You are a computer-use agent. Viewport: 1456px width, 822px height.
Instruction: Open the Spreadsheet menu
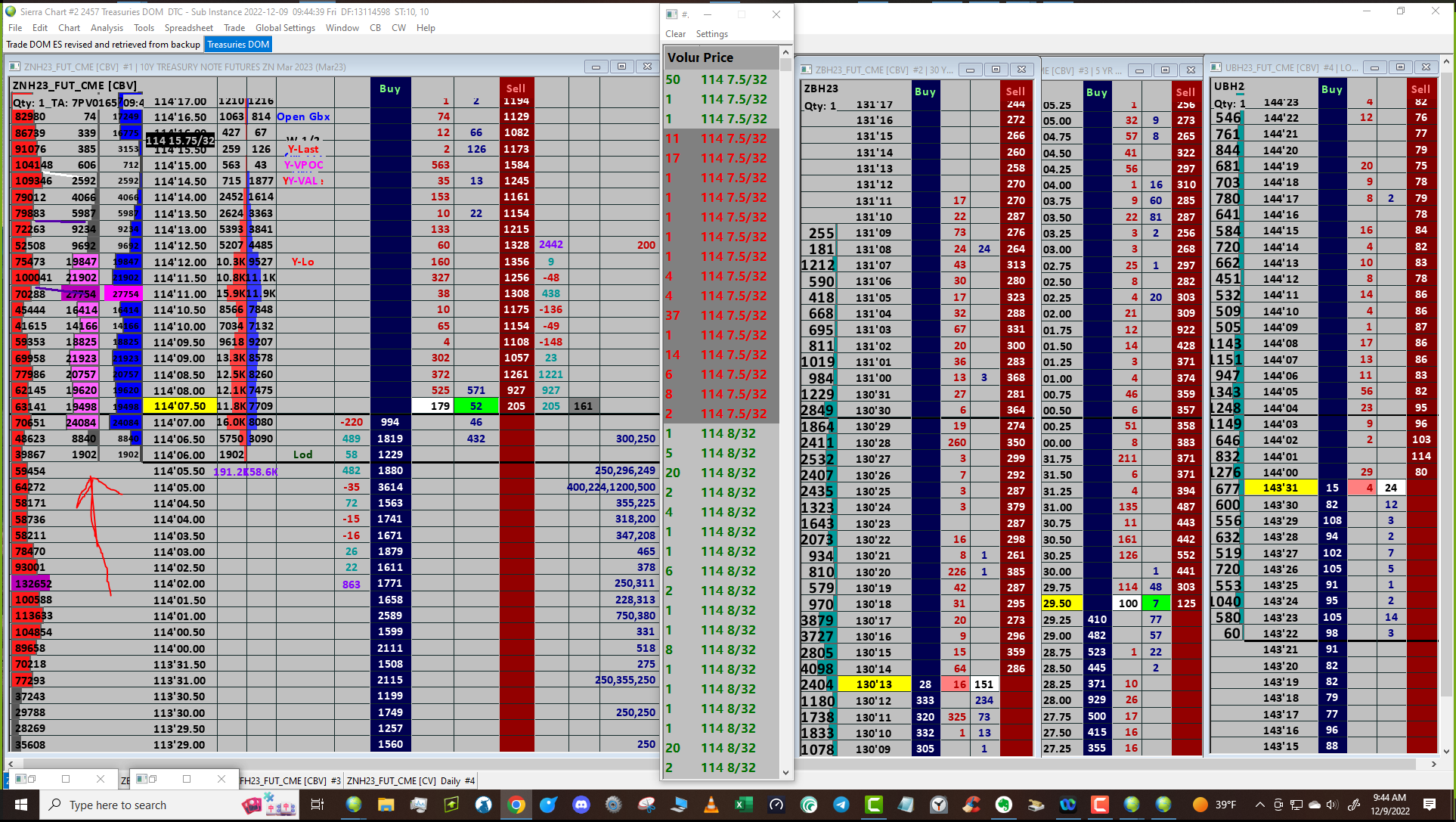(188, 28)
